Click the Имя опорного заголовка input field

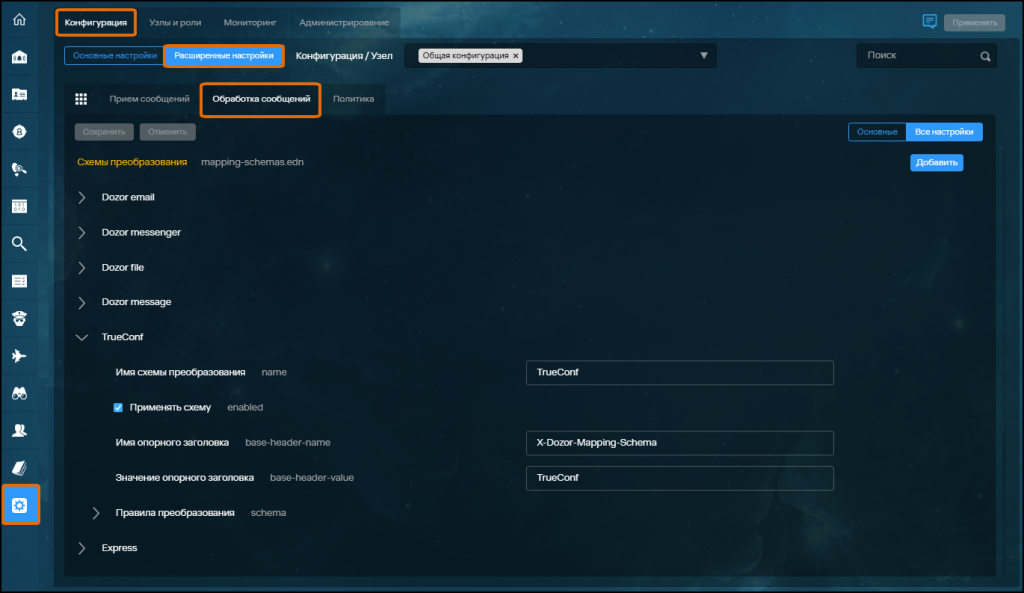pyautogui.click(x=679, y=442)
